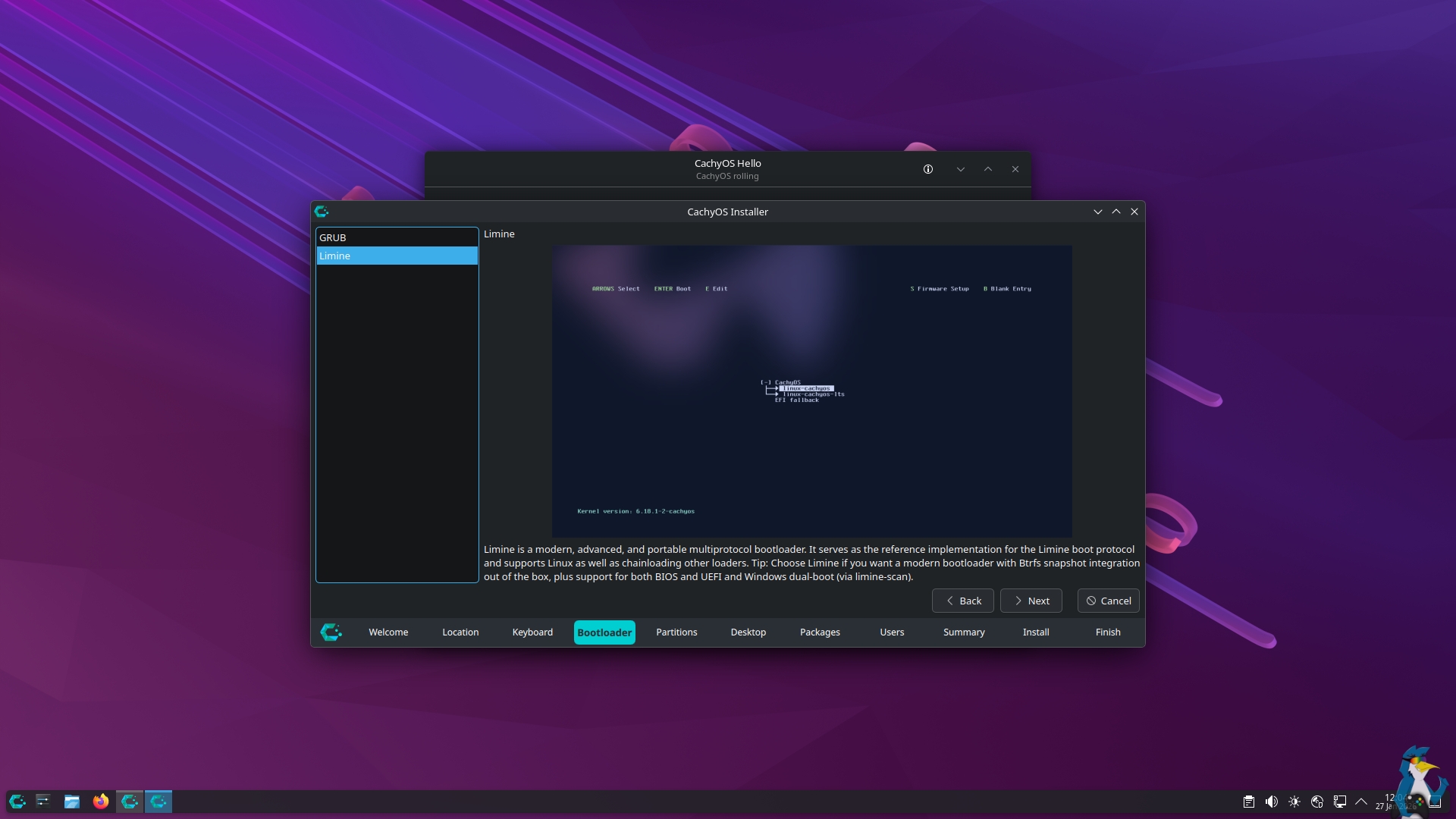Click the Summary step tab
Screen dimensions: 1456x819
tap(964, 632)
